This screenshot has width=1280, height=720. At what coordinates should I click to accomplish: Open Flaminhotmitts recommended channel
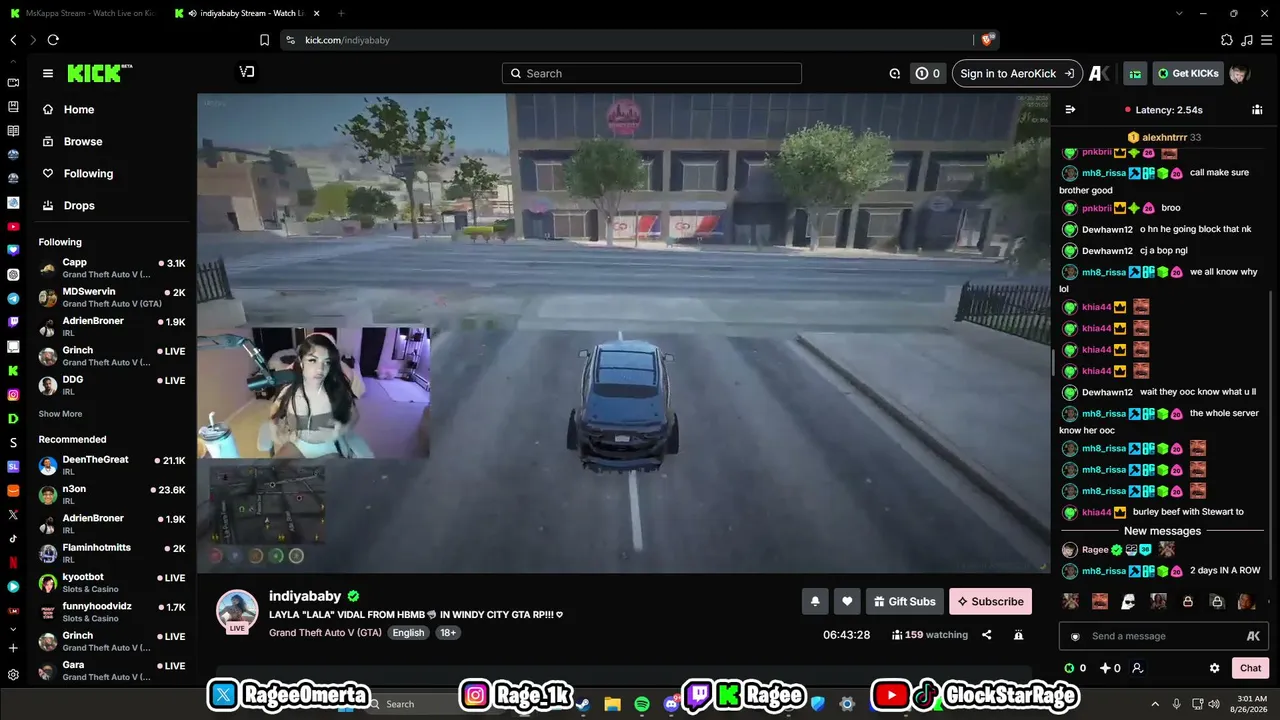click(x=112, y=553)
